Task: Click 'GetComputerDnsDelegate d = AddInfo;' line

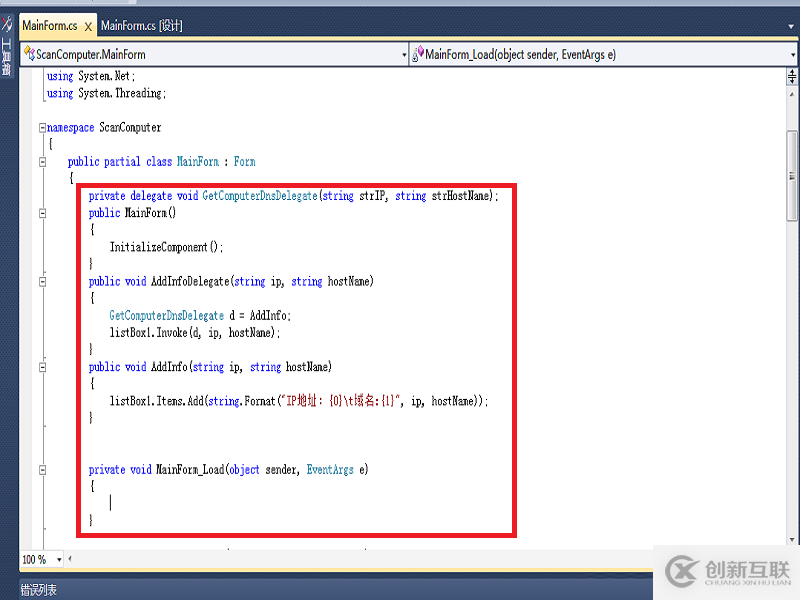Action: click(x=200, y=316)
